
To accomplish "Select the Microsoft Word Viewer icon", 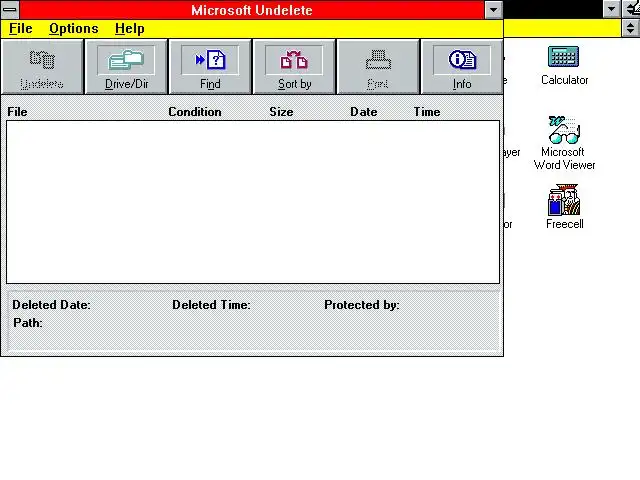I will [564, 143].
